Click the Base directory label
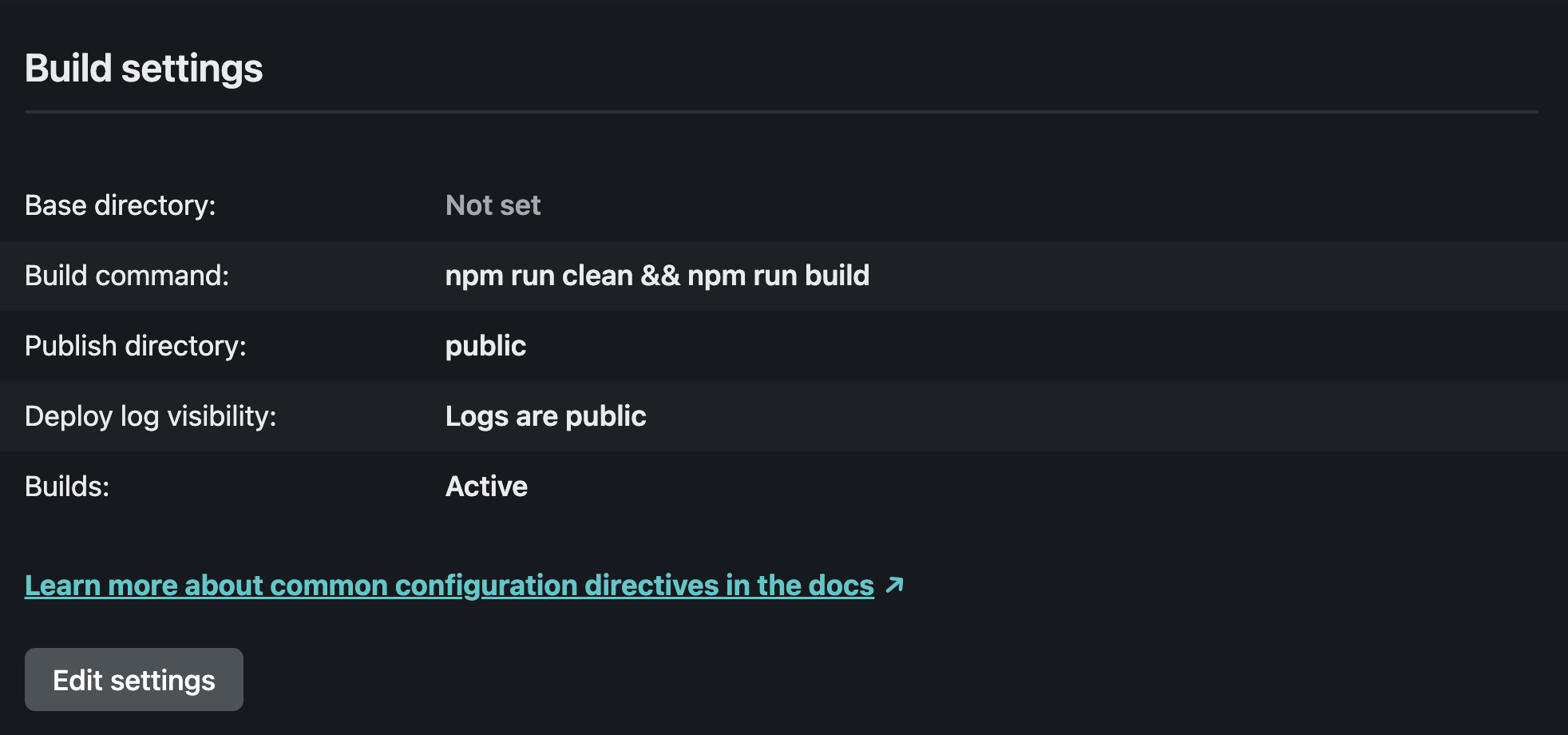The image size is (1568, 735). (x=120, y=205)
